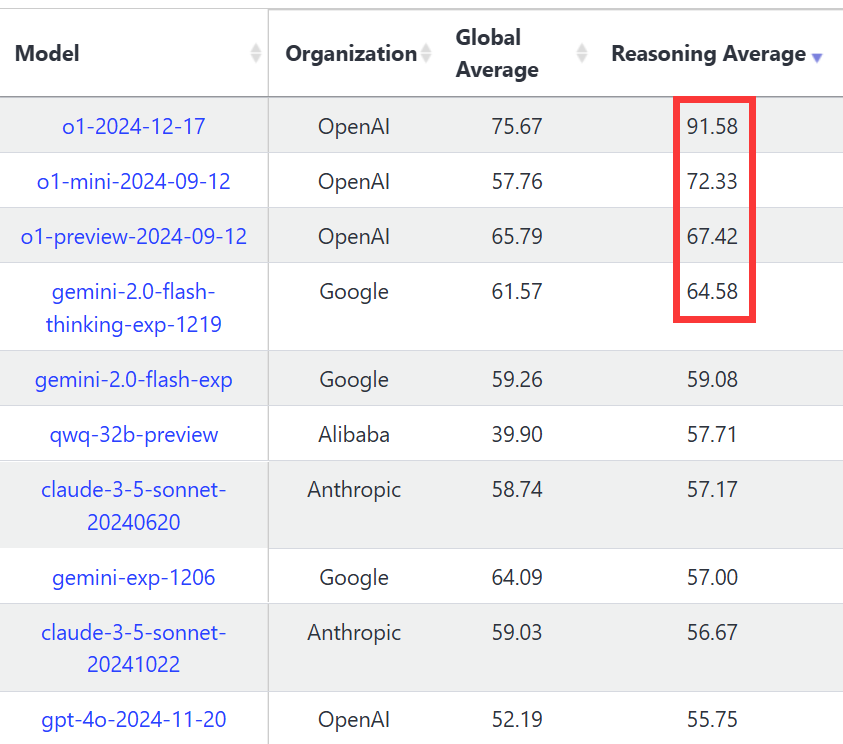The width and height of the screenshot is (843, 744).
Task: Select the 59.26 global average cell
Action: [517, 380]
